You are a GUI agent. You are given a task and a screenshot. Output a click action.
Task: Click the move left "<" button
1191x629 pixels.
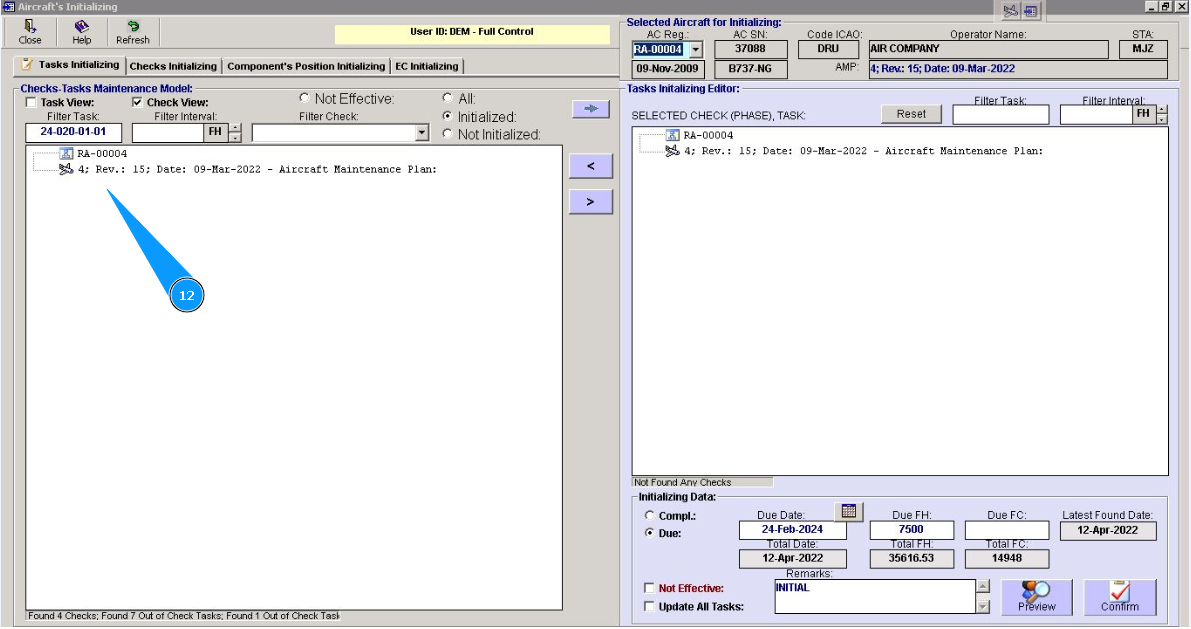tap(590, 166)
